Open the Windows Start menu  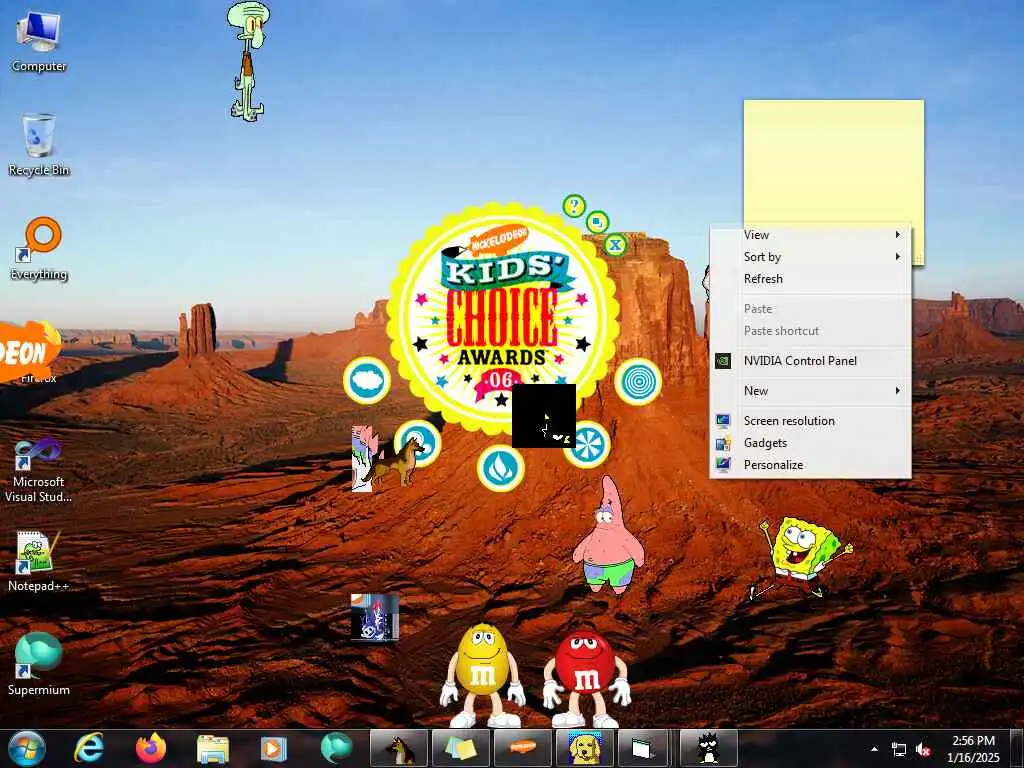(27, 748)
